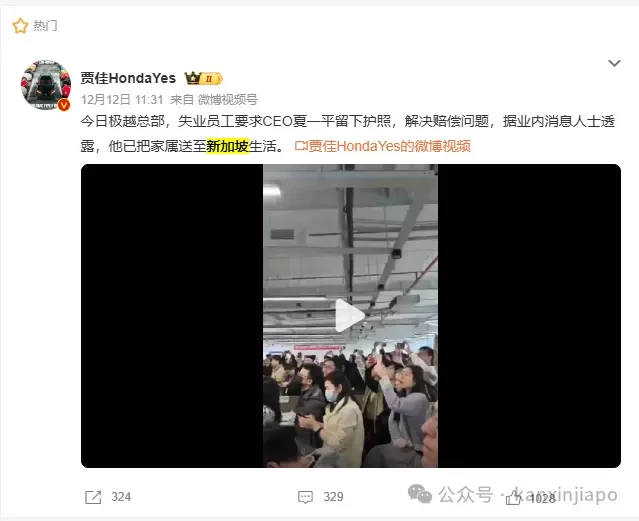The image size is (639, 521).
Task: Click the 热门 label text
Action: click(45, 26)
